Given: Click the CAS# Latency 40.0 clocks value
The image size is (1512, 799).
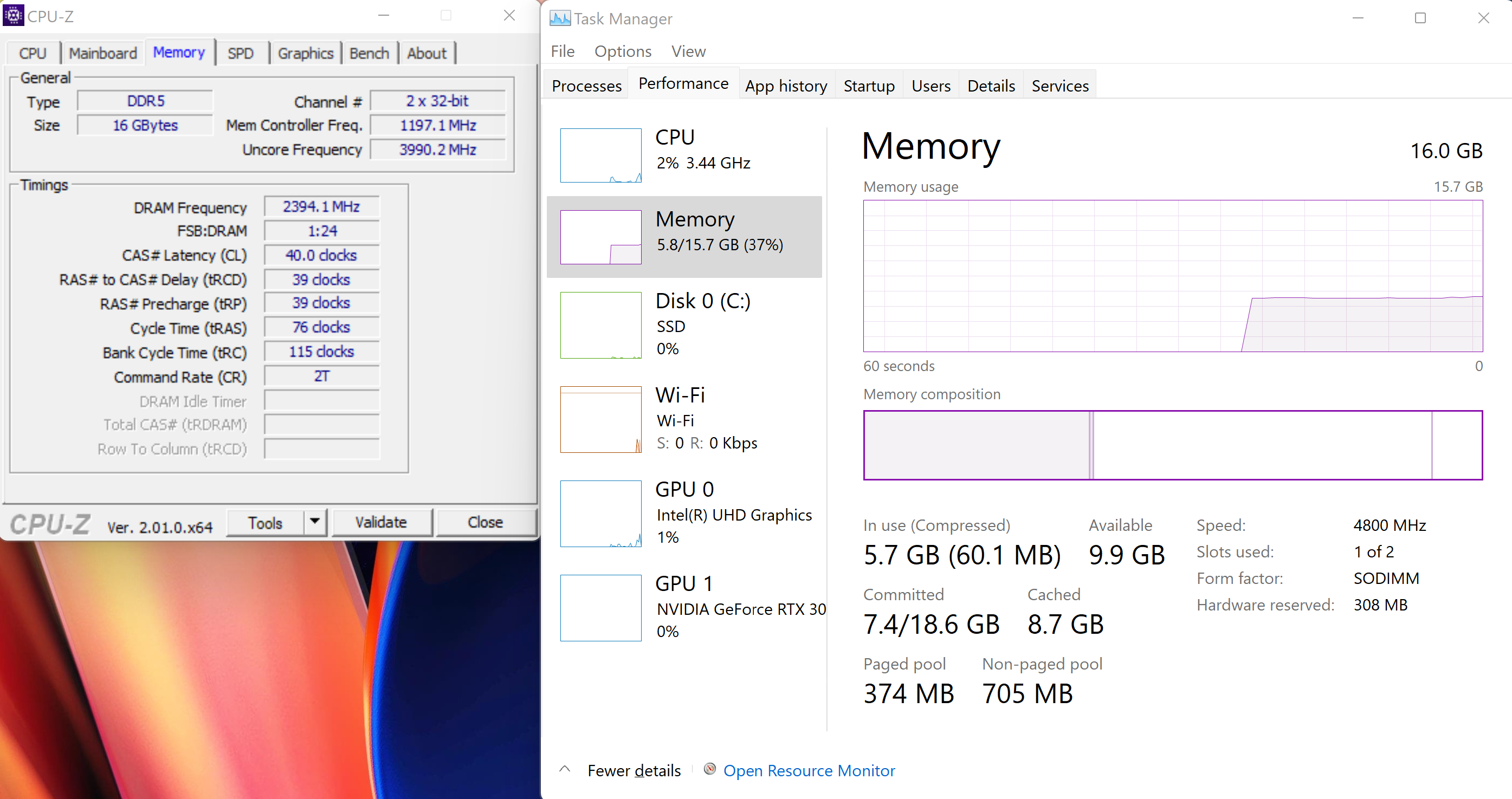Looking at the screenshot, I should tap(322, 255).
